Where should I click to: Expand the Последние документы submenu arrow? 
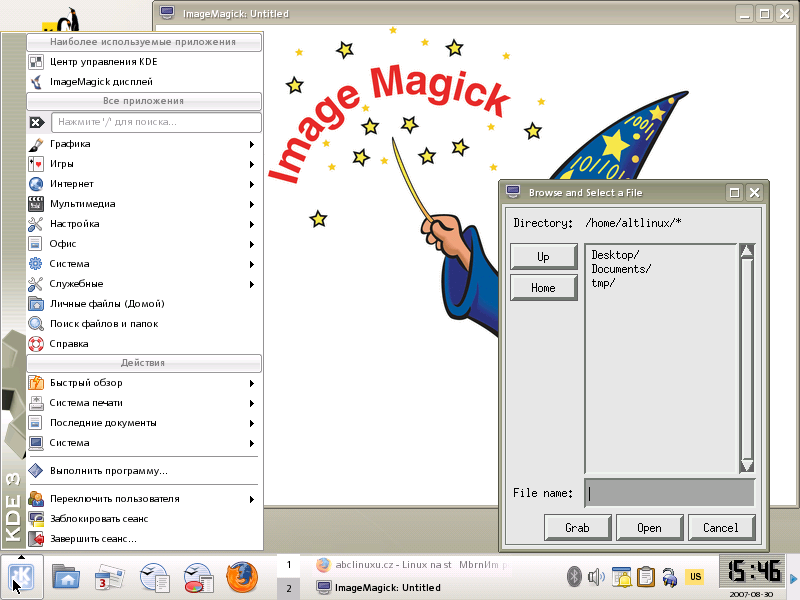252,423
